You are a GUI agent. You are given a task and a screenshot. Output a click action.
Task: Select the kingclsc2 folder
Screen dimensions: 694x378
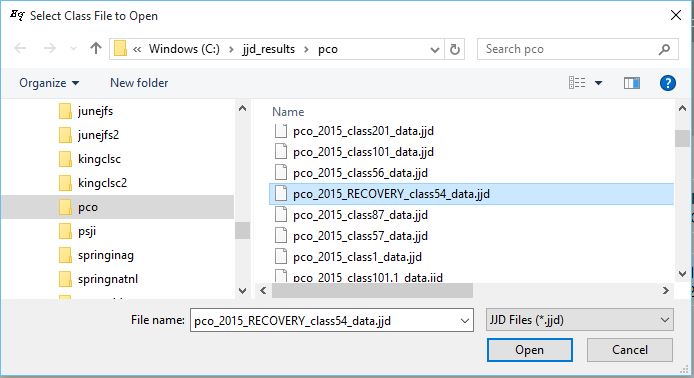pyautogui.click(x=102, y=183)
